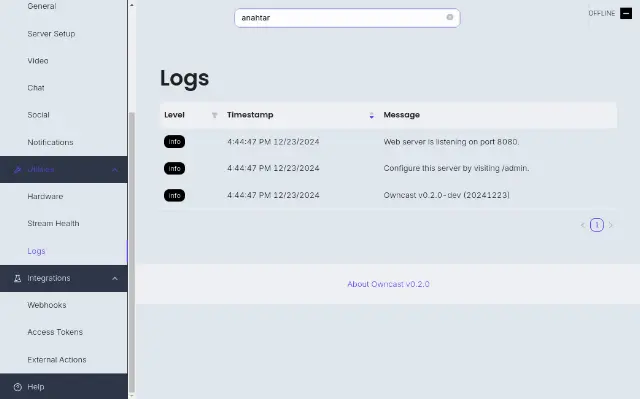Select 'Configure this server by visiting /admin.'

456,168
